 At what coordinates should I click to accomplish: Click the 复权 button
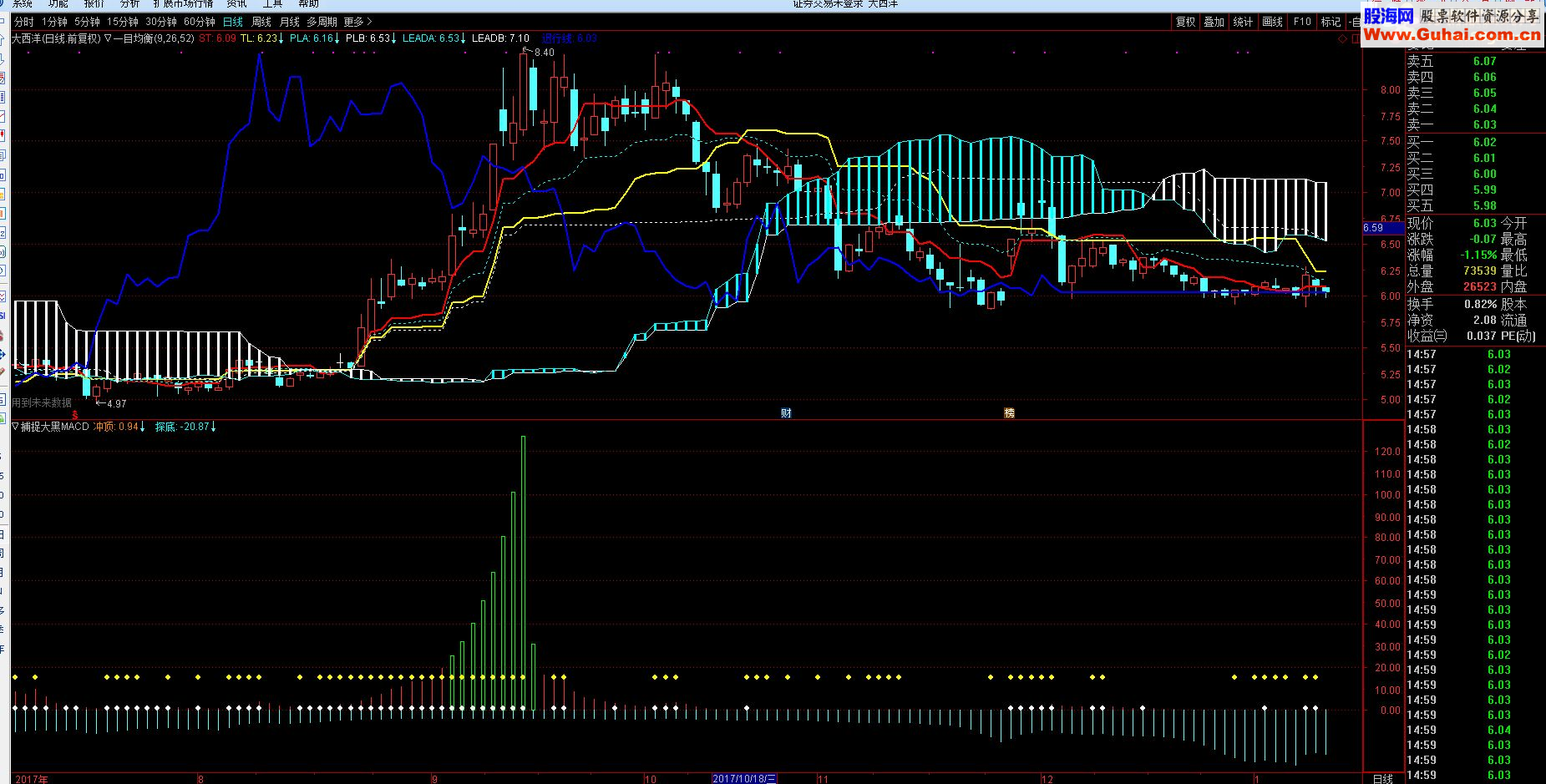[x=1185, y=22]
